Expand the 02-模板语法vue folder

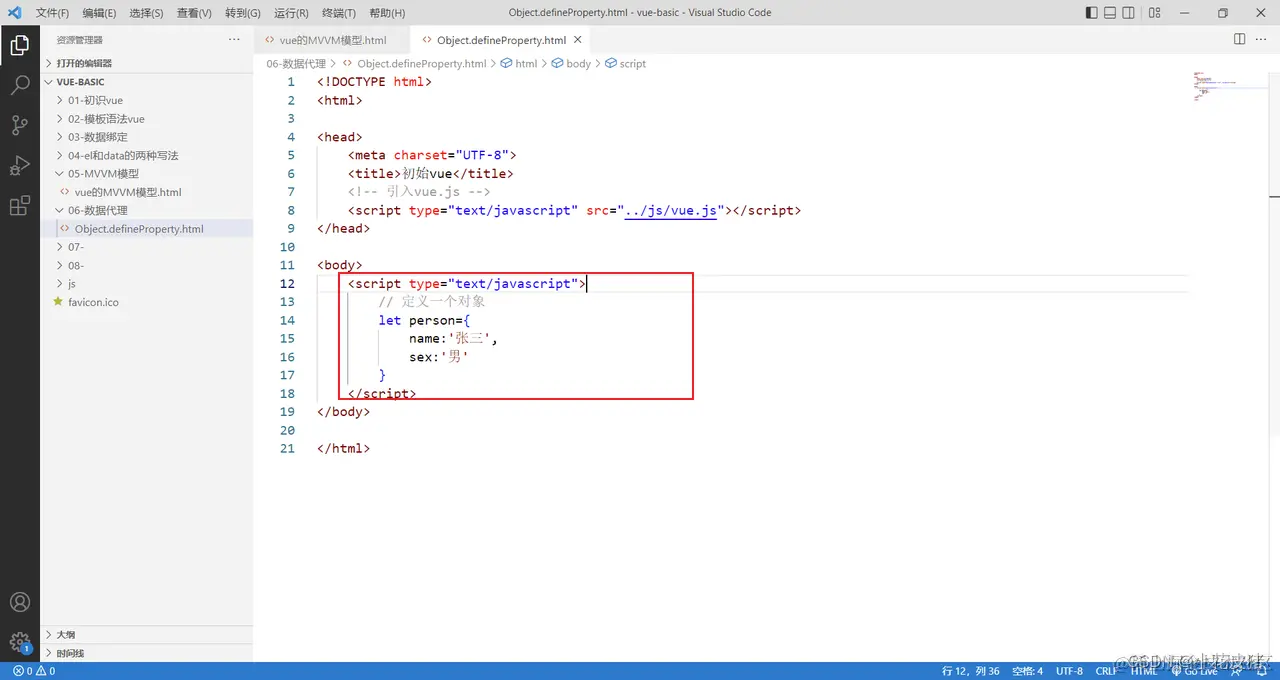tap(146, 119)
